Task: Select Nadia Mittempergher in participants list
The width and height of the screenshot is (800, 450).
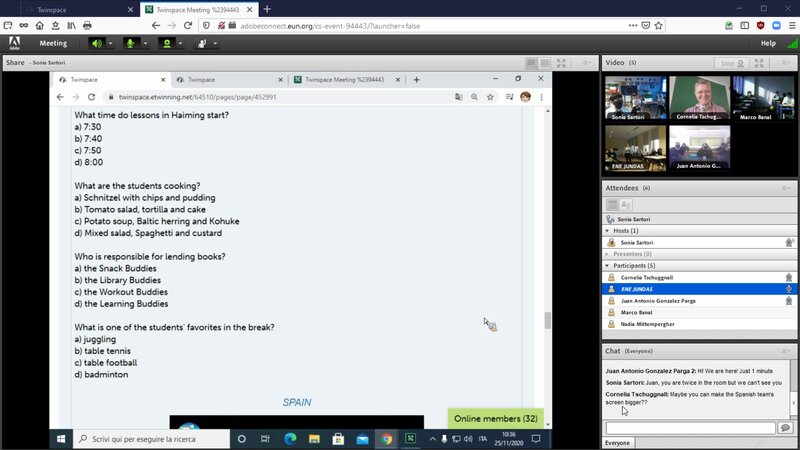Action: [x=699, y=324]
